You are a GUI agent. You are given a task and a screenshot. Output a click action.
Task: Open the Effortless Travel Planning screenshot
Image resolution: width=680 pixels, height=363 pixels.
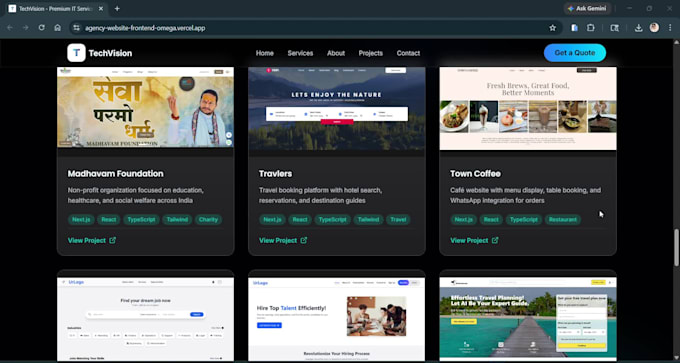[x=528, y=319]
